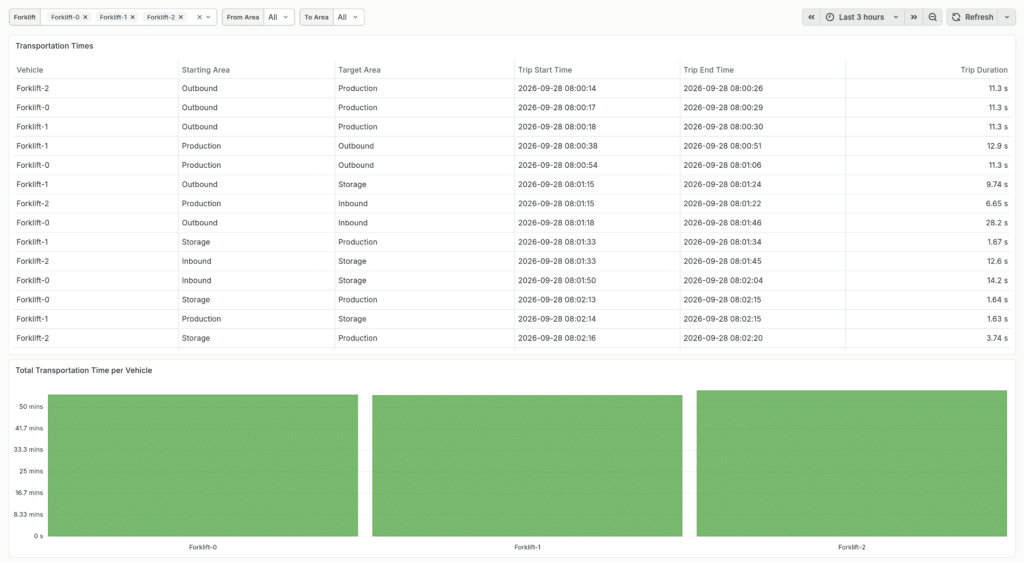Image resolution: width=1024 pixels, height=563 pixels.
Task: Click trip start time 2026-09-28 08:00:17
Action: pyautogui.click(x=557, y=107)
